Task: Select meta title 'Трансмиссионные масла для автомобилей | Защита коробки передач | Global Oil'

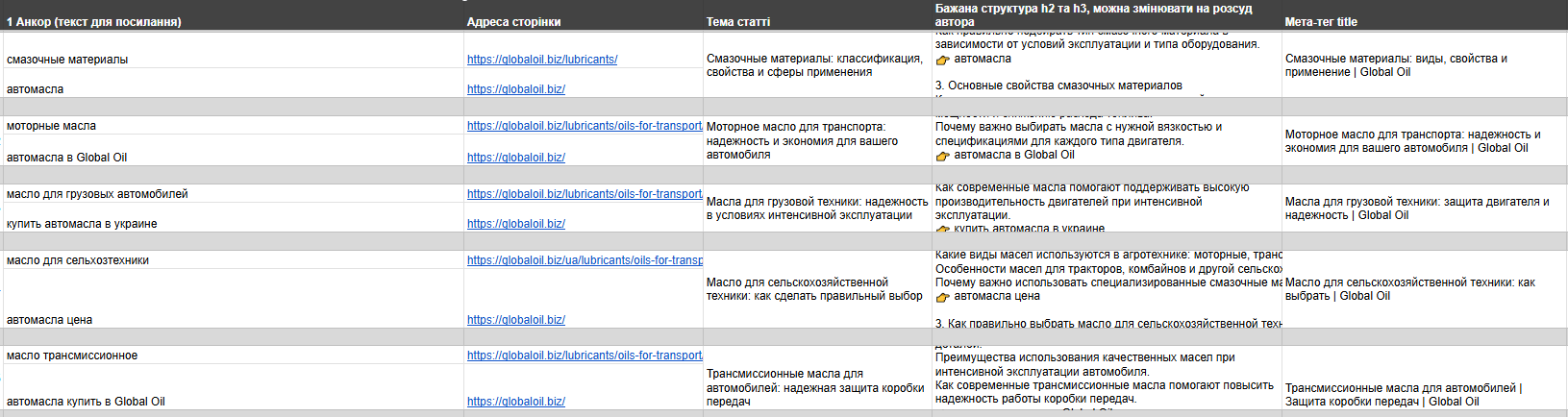Action: (x=1425, y=379)
